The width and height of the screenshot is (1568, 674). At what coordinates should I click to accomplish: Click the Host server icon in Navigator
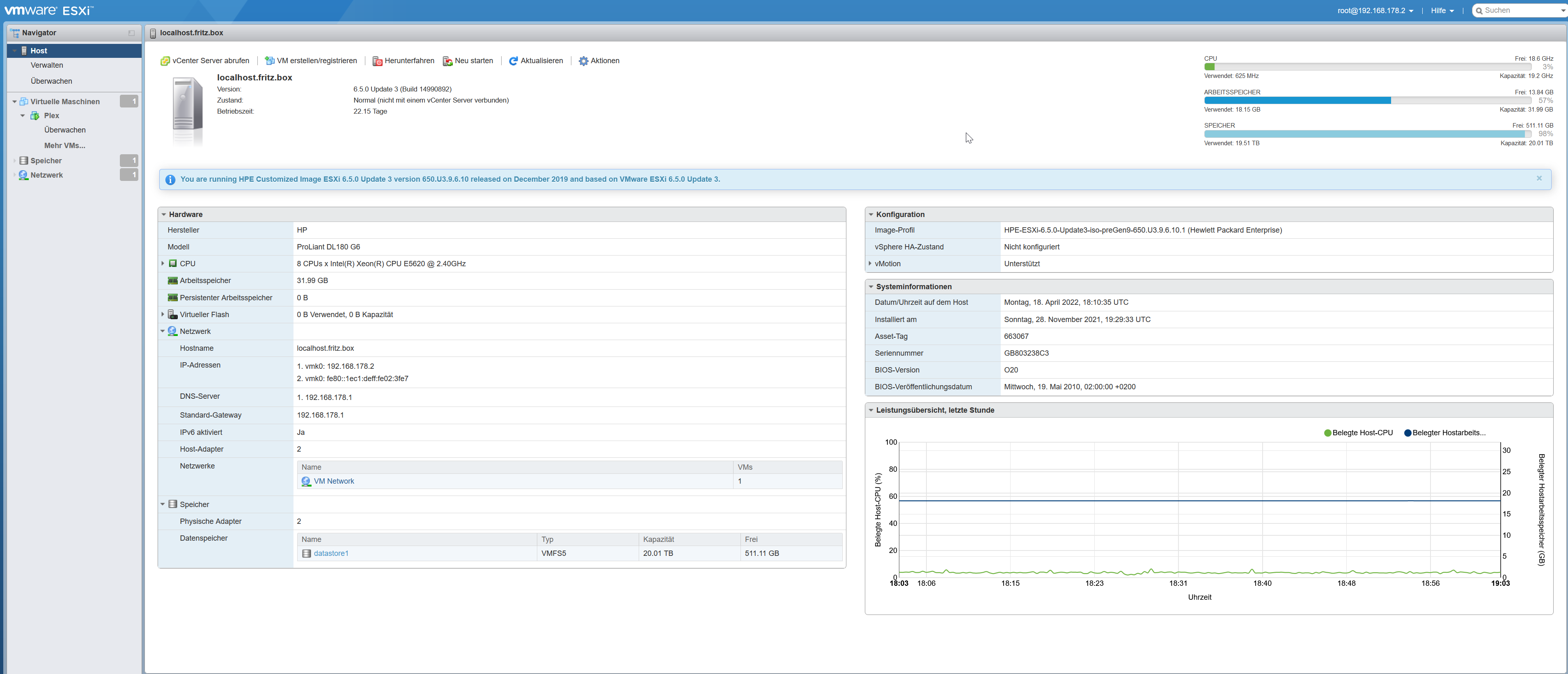pyautogui.click(x=24, y=50)
